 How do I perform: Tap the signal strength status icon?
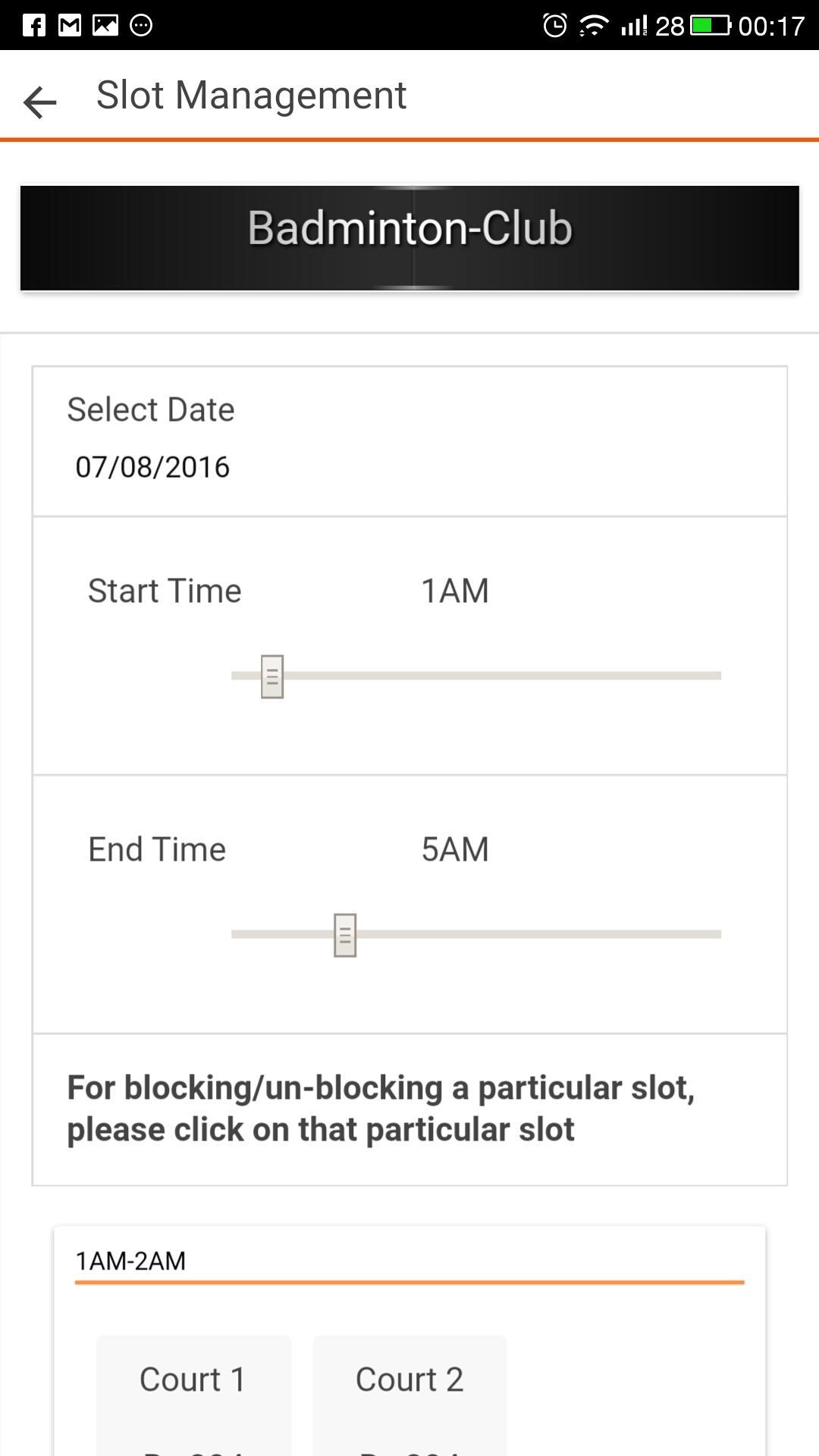pos(634,27)
